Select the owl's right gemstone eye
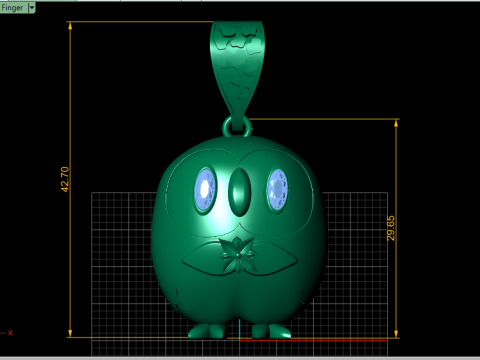Viewport: 480px width, 360px height. 277,190
